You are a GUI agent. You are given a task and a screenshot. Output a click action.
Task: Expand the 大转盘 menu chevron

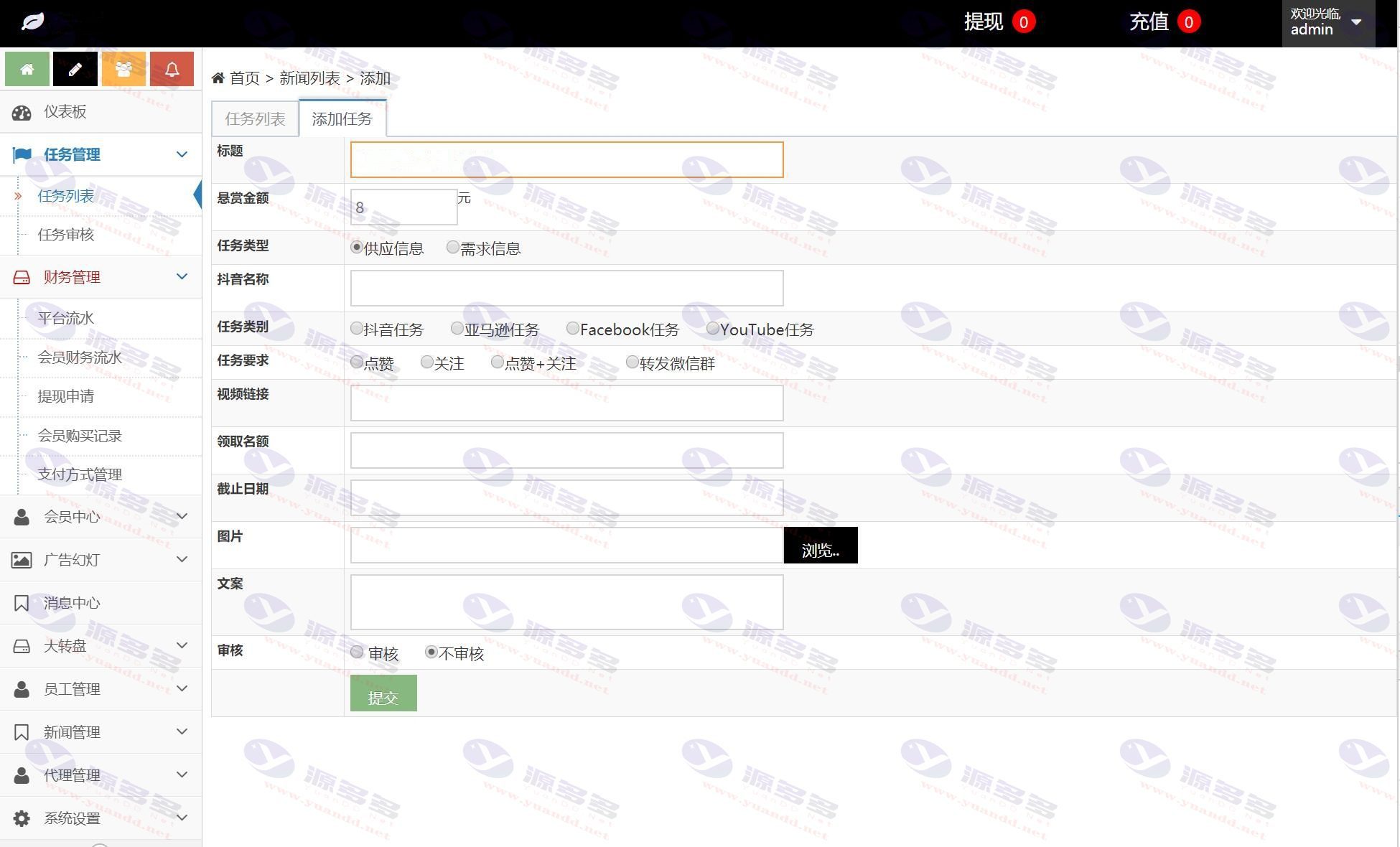tap(182, 645)
